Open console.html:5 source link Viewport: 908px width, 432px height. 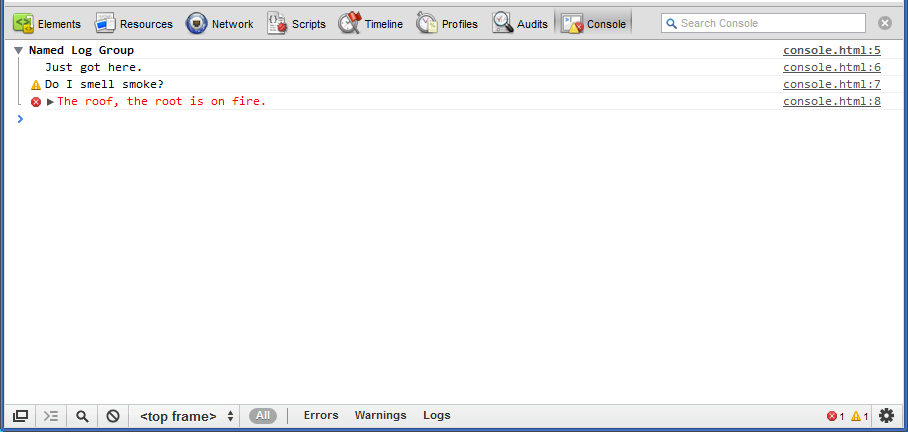(x=831, y=50)
